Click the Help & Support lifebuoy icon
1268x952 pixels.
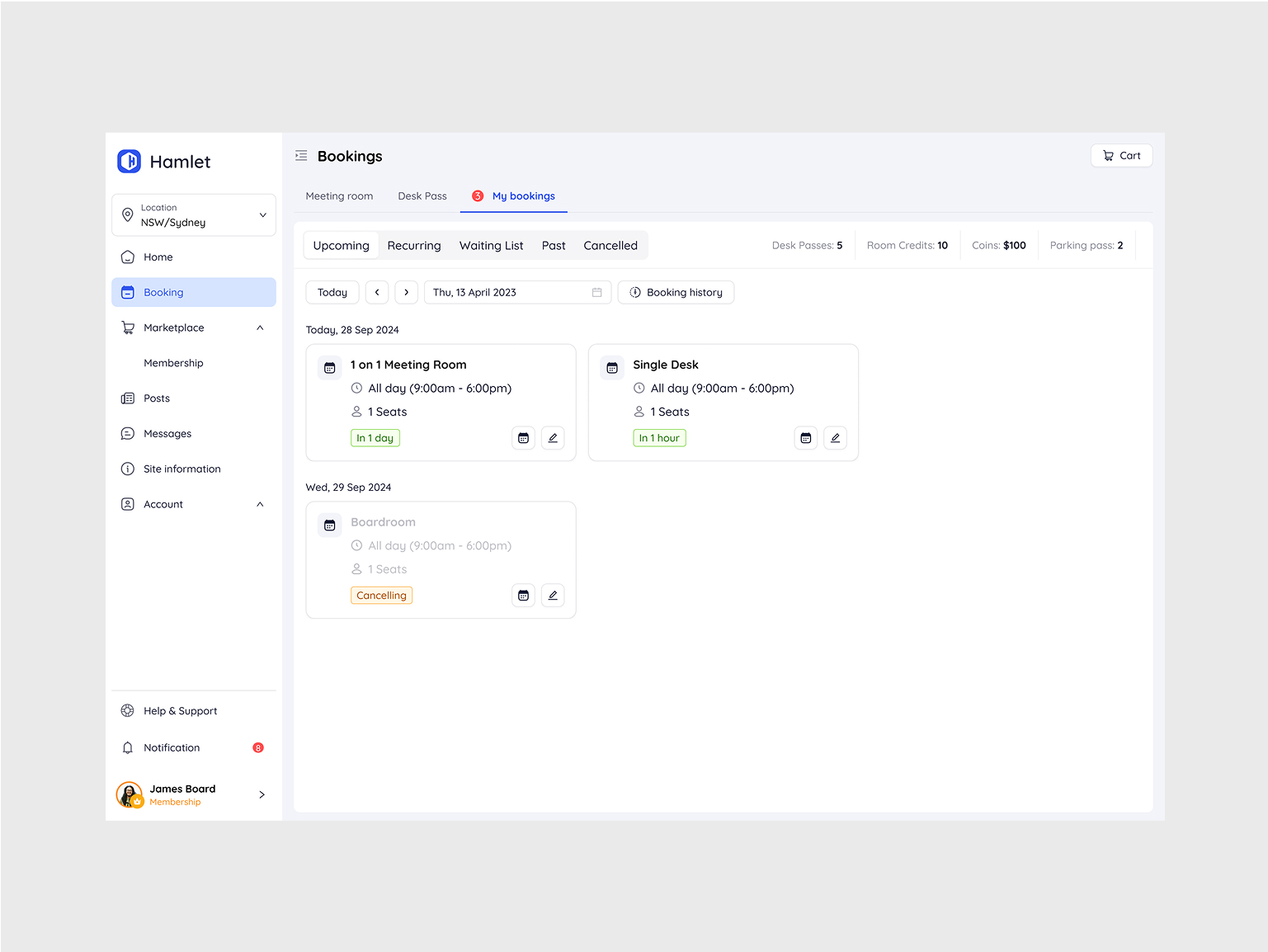pos(128,710)
